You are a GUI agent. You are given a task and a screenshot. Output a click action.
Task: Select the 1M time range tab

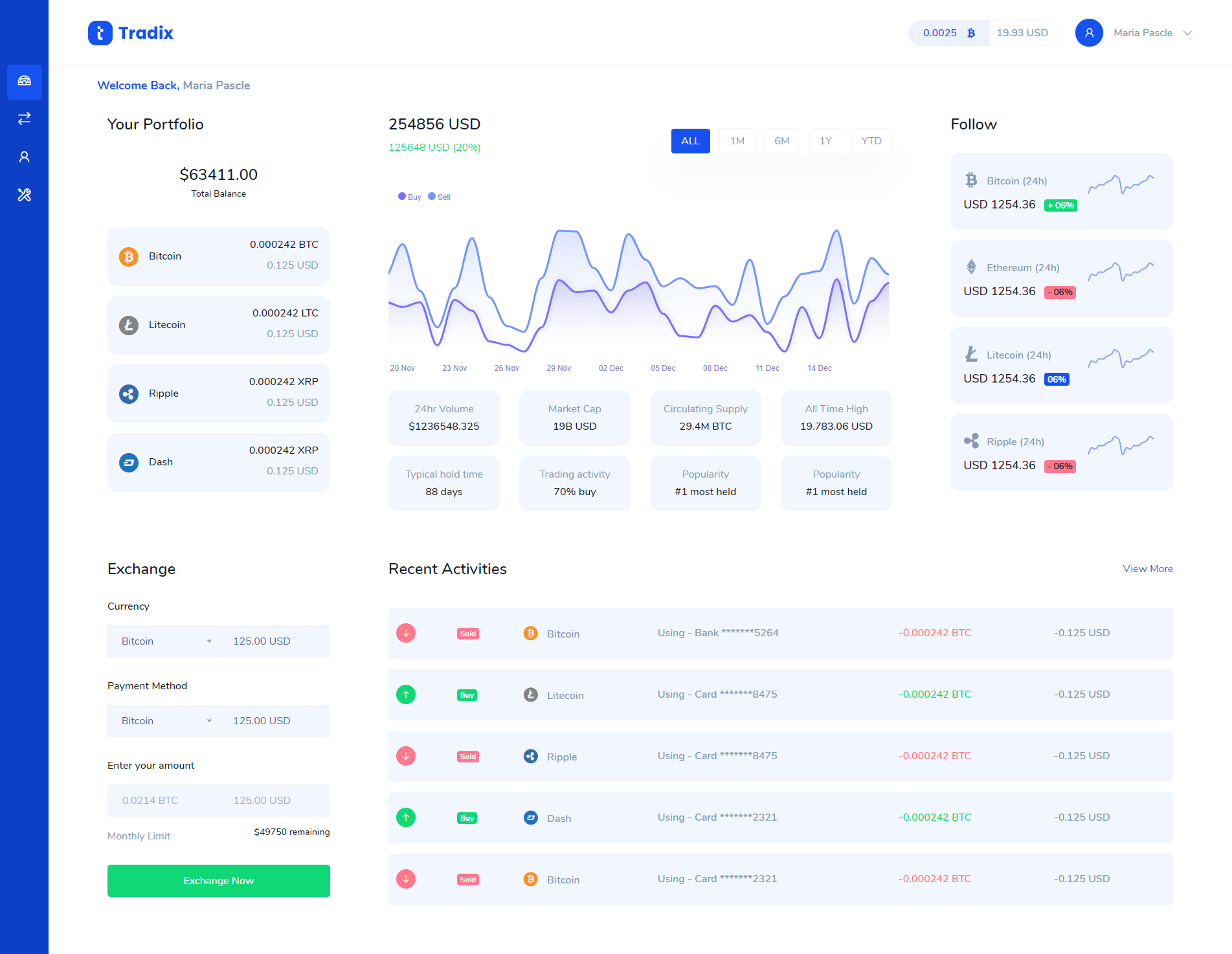[737, 141]
